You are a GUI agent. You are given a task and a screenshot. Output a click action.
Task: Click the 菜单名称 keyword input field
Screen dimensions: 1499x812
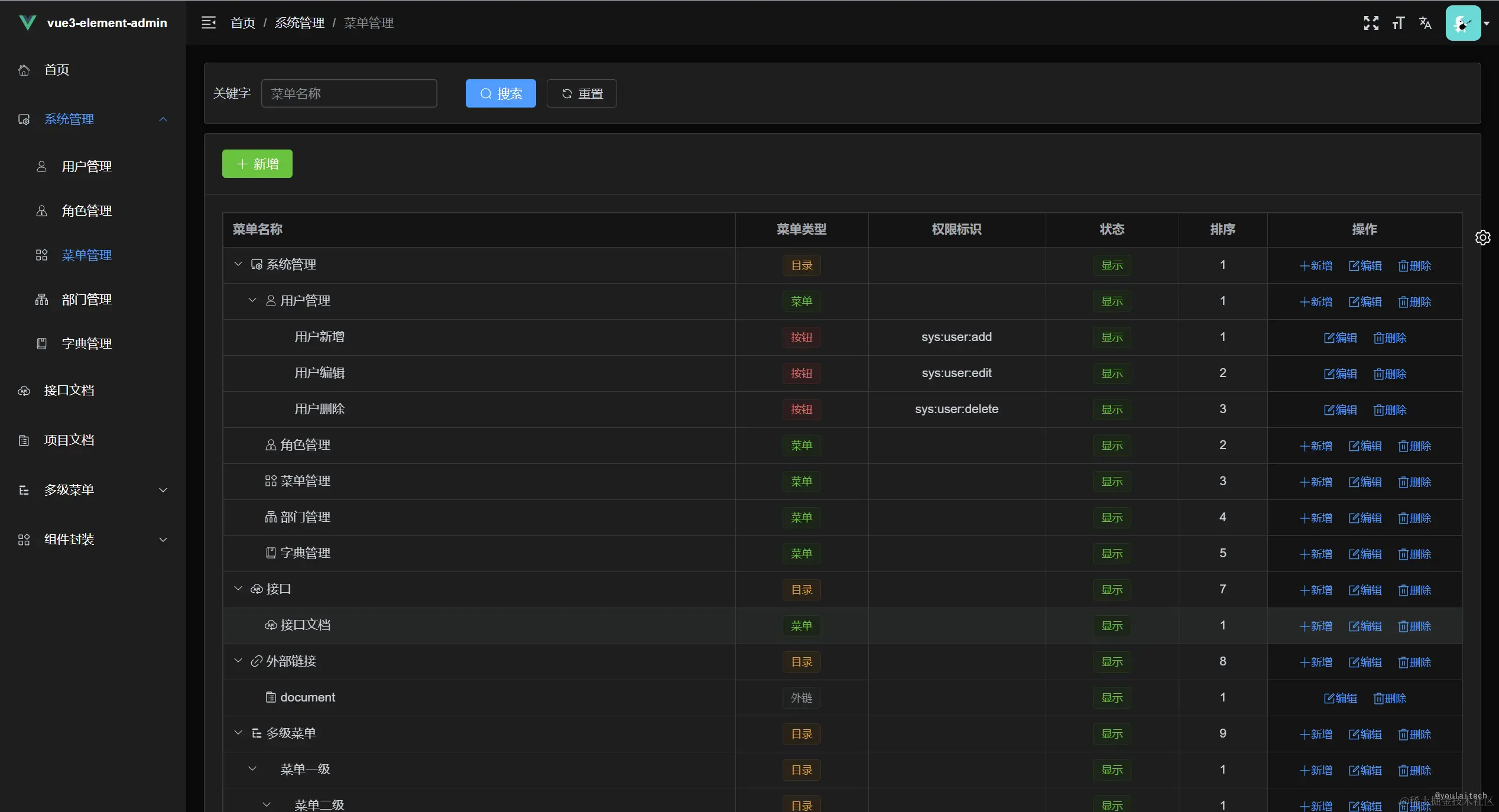(349, 93)
